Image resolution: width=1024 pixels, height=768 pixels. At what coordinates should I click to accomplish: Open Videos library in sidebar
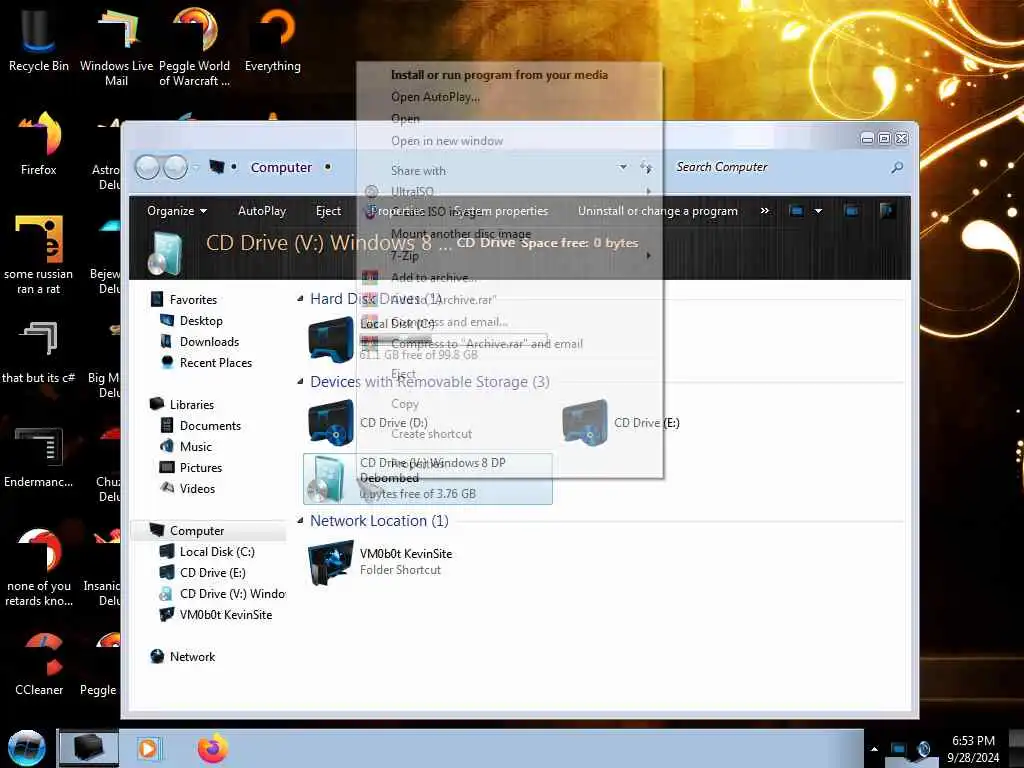pos(197,488)
